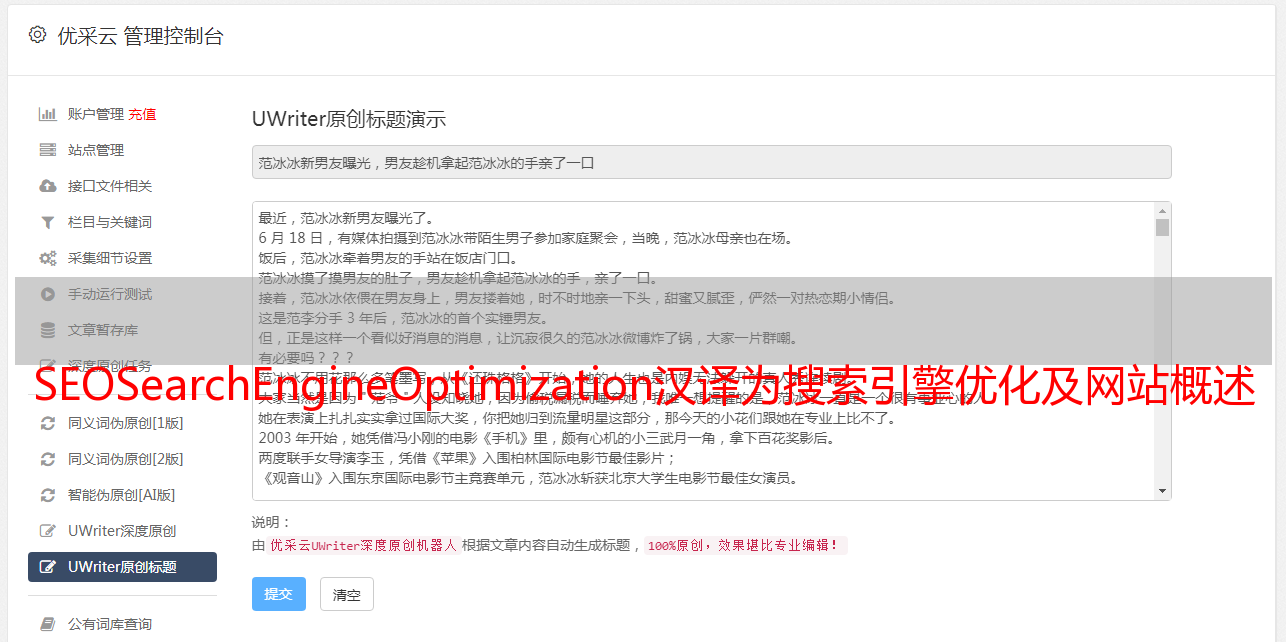Click the line 饭后，范冰冰牵着男友的手站在饭店门口。
This screenshot has height=642, width=1286.
(388, 258)
